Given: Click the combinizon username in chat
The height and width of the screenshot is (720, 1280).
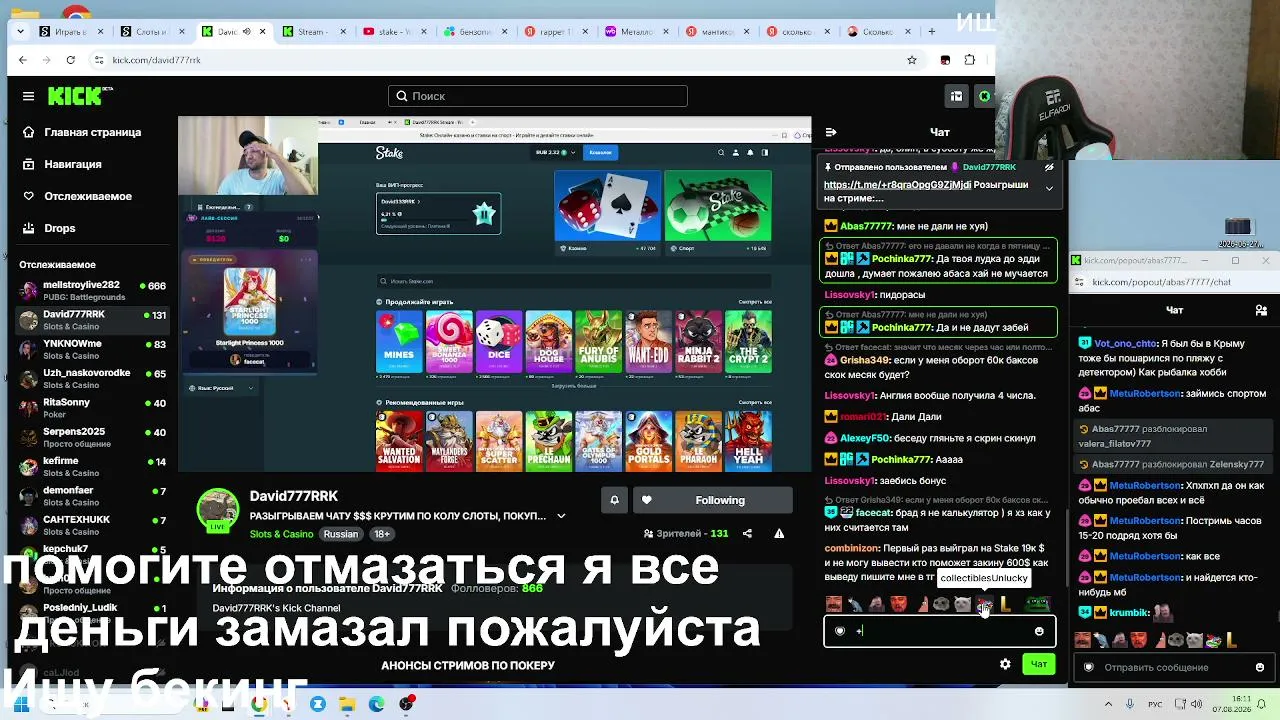Looking at the screenshot, I should click(x=852, y=548).
